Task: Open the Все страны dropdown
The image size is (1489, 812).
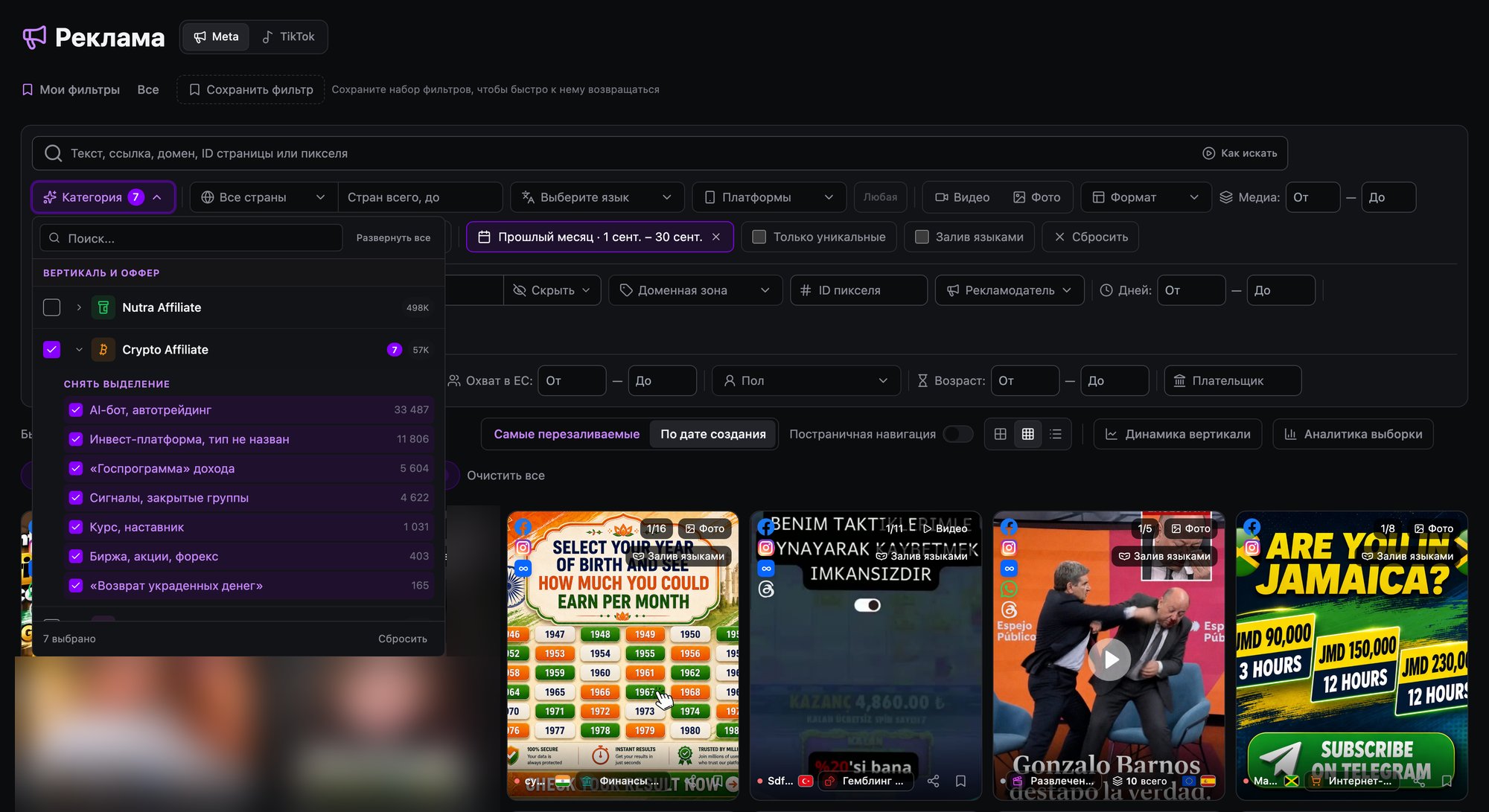Action: click(264, 197)
